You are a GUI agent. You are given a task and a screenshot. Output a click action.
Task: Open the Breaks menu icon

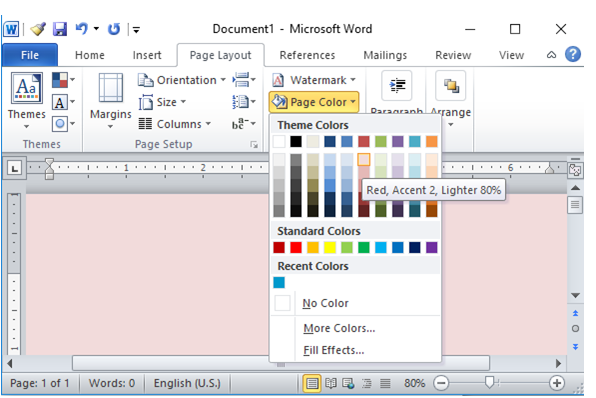pyautogui.click(x=244, y=80)
